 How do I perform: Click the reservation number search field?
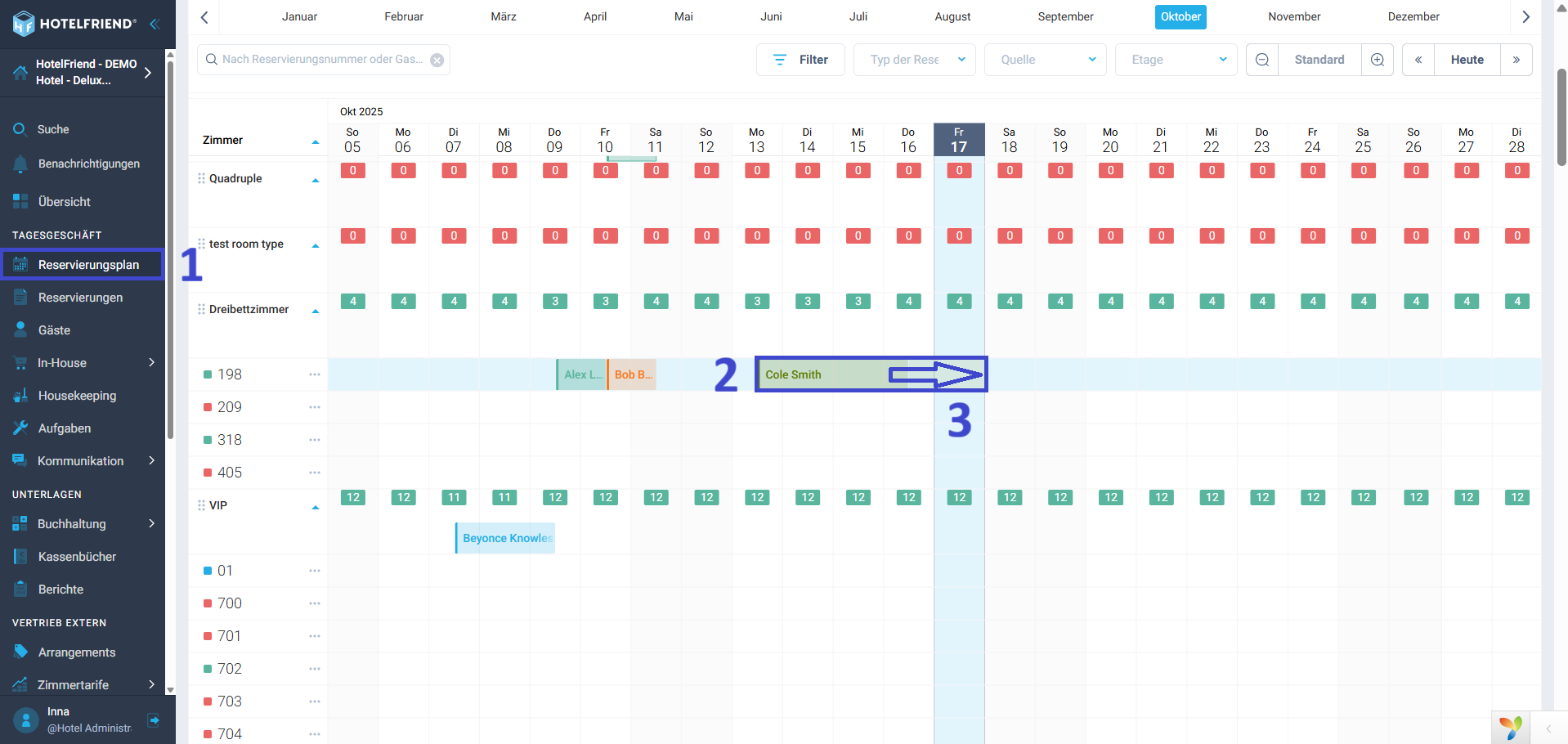322,60
